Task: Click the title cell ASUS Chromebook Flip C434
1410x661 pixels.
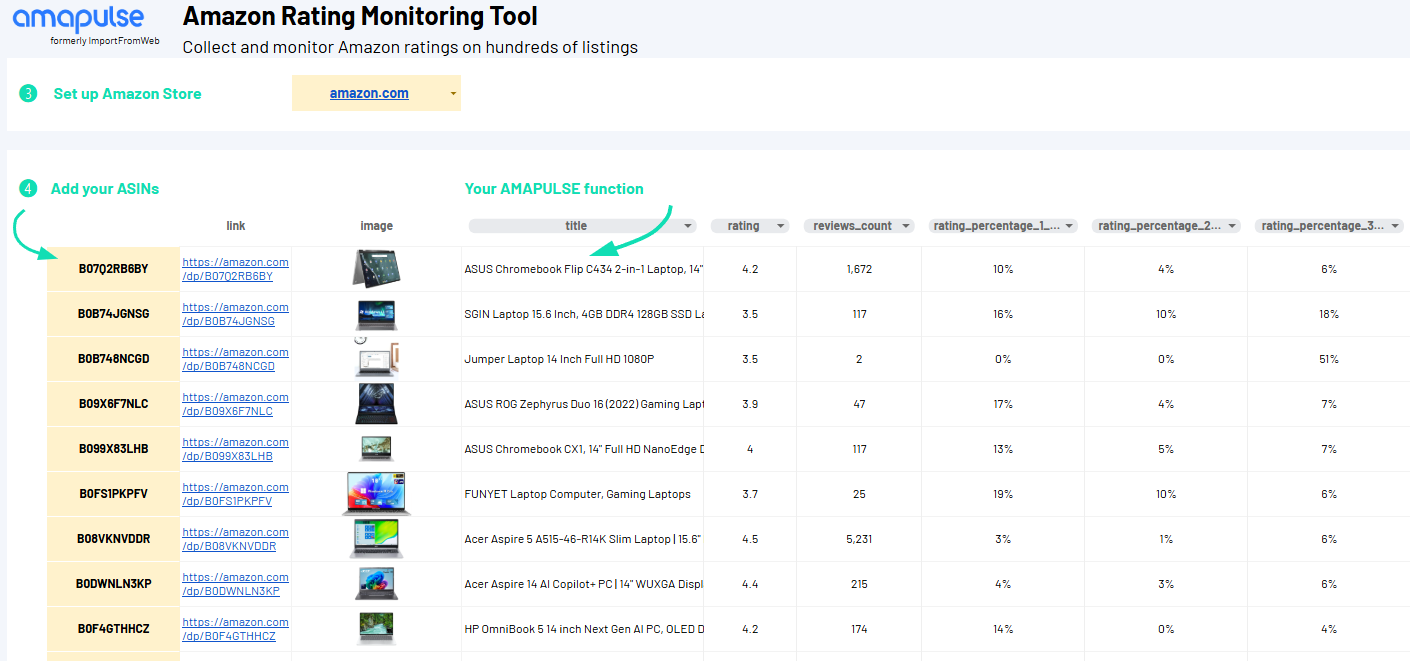Action: point(583,269)
